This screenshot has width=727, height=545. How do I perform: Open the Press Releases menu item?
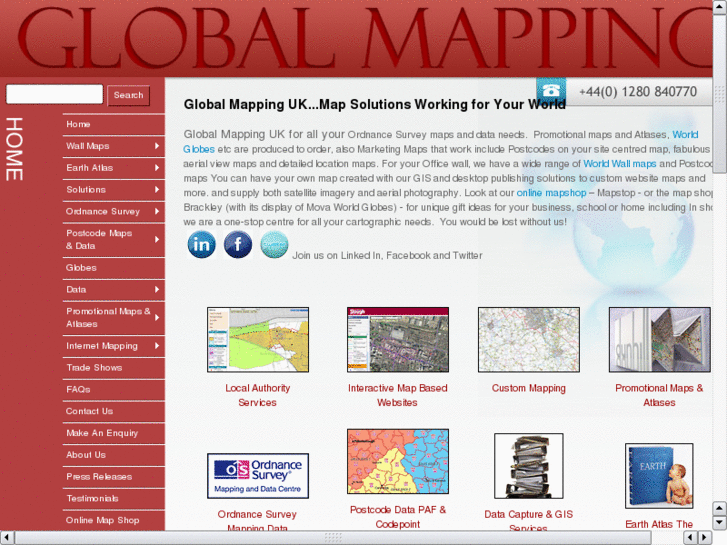pyautogui.click(x=114, y=477)
